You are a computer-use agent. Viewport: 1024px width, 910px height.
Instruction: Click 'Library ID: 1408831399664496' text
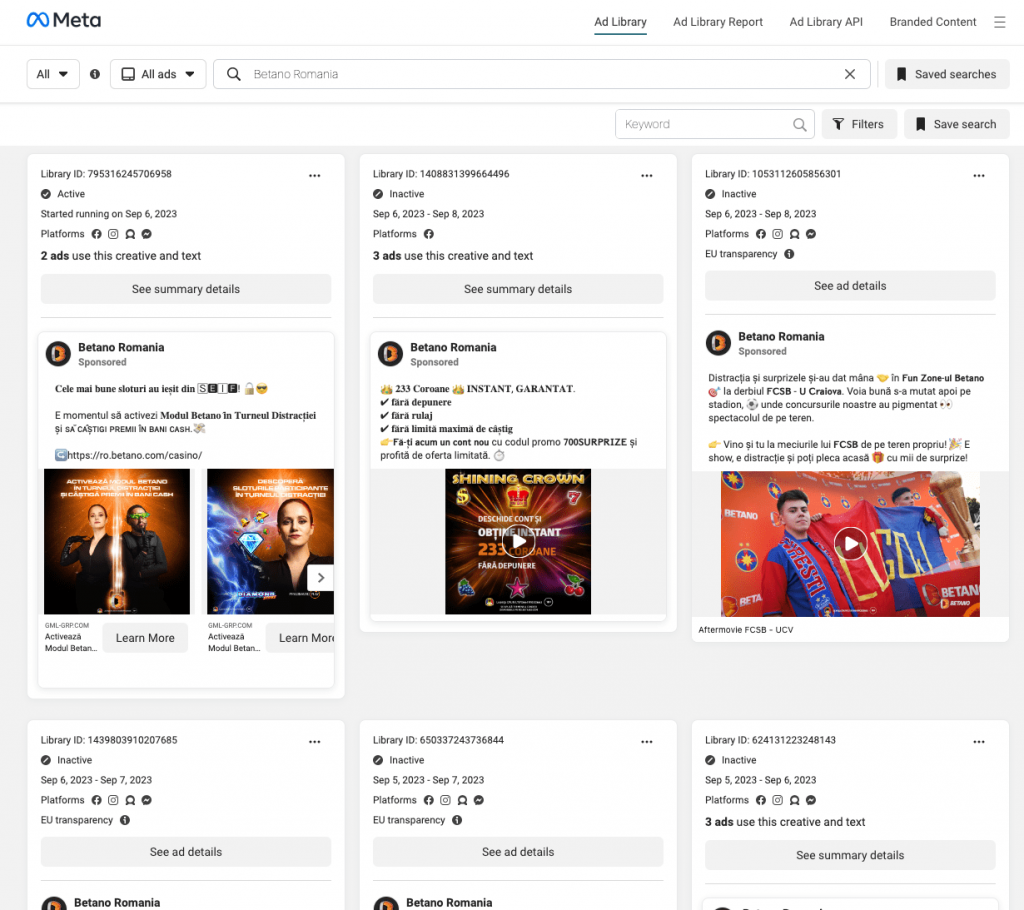coord(441,174)
